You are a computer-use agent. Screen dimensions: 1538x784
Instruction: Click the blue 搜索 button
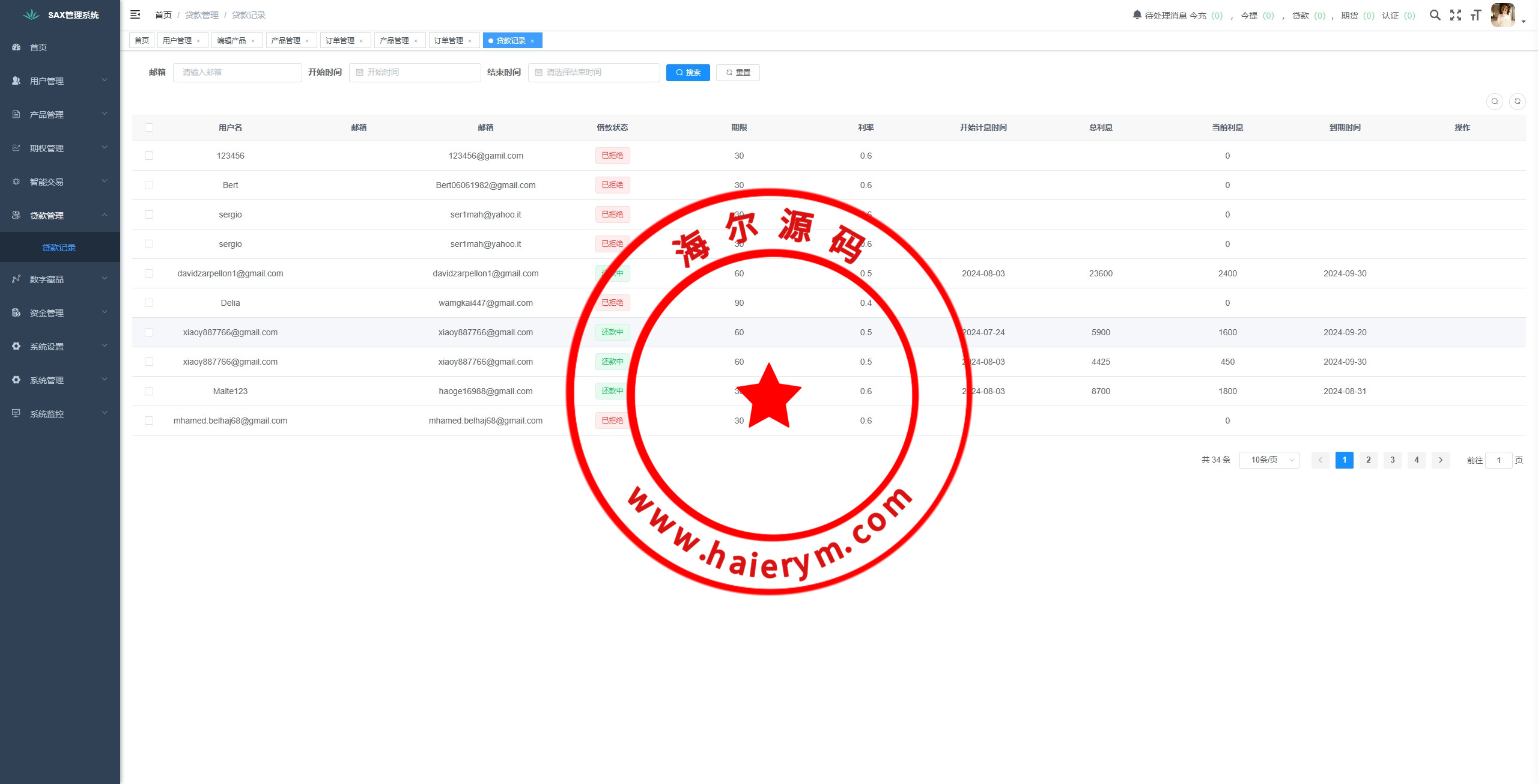coord(687,73)
